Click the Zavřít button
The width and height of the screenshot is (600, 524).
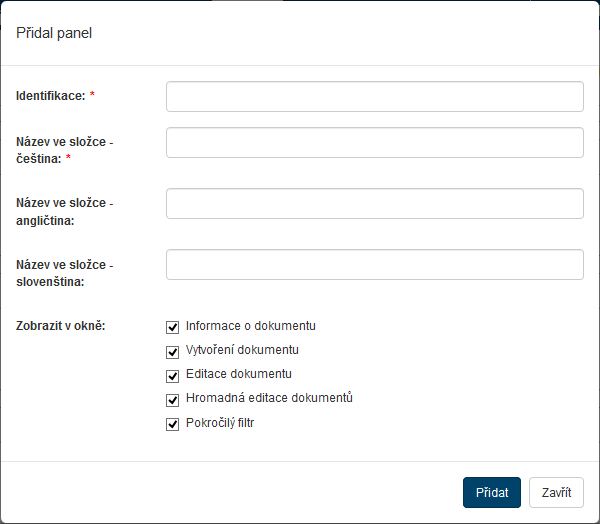[556, 492]
